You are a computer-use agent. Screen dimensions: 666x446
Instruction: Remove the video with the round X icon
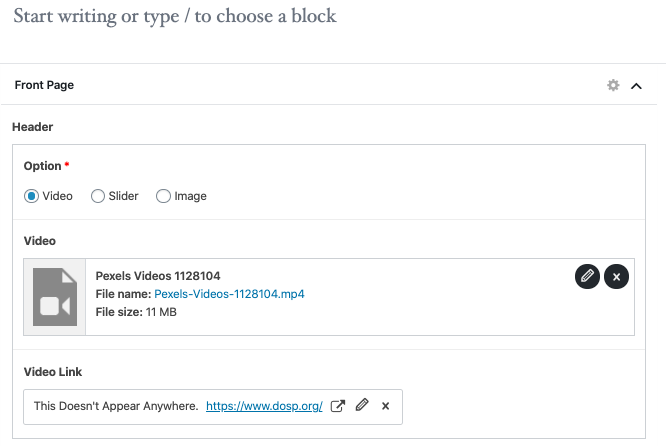pyautogui.click(x=617, y=276)
